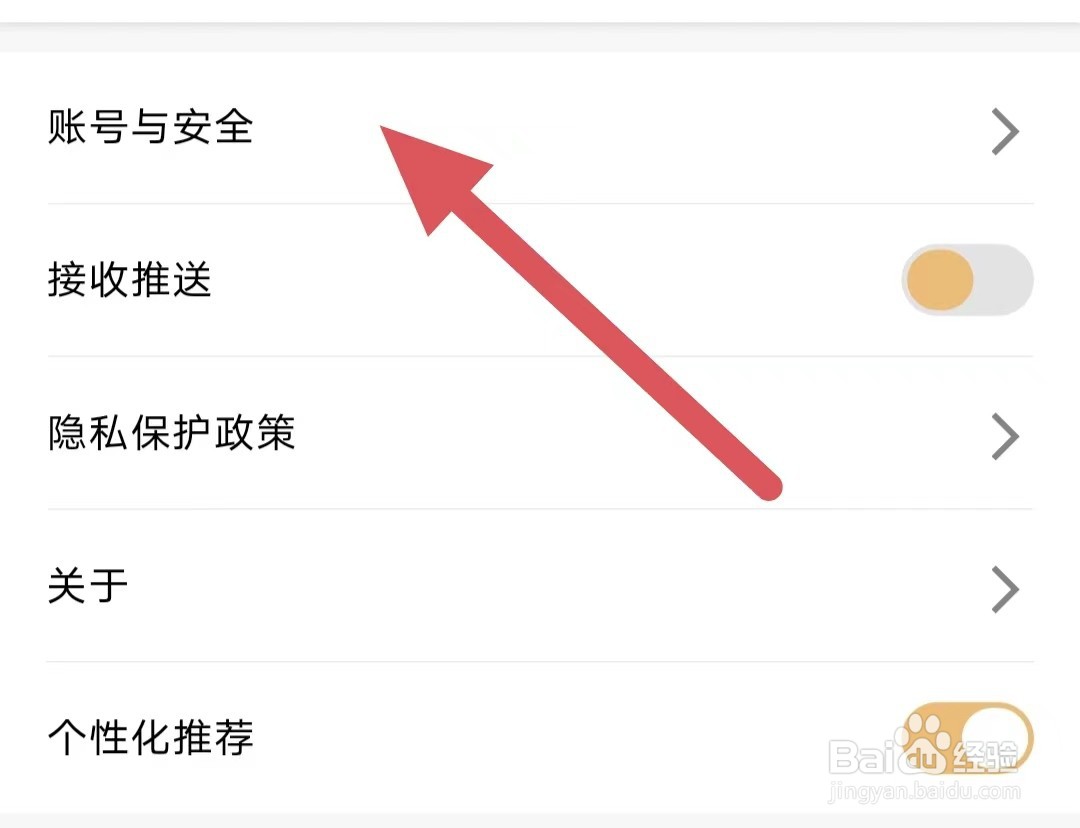The width and height of the screenshot is (1080, 828).
Task: Click the orange knob of 接收推送 switch
Action: [x=939, y=280]
